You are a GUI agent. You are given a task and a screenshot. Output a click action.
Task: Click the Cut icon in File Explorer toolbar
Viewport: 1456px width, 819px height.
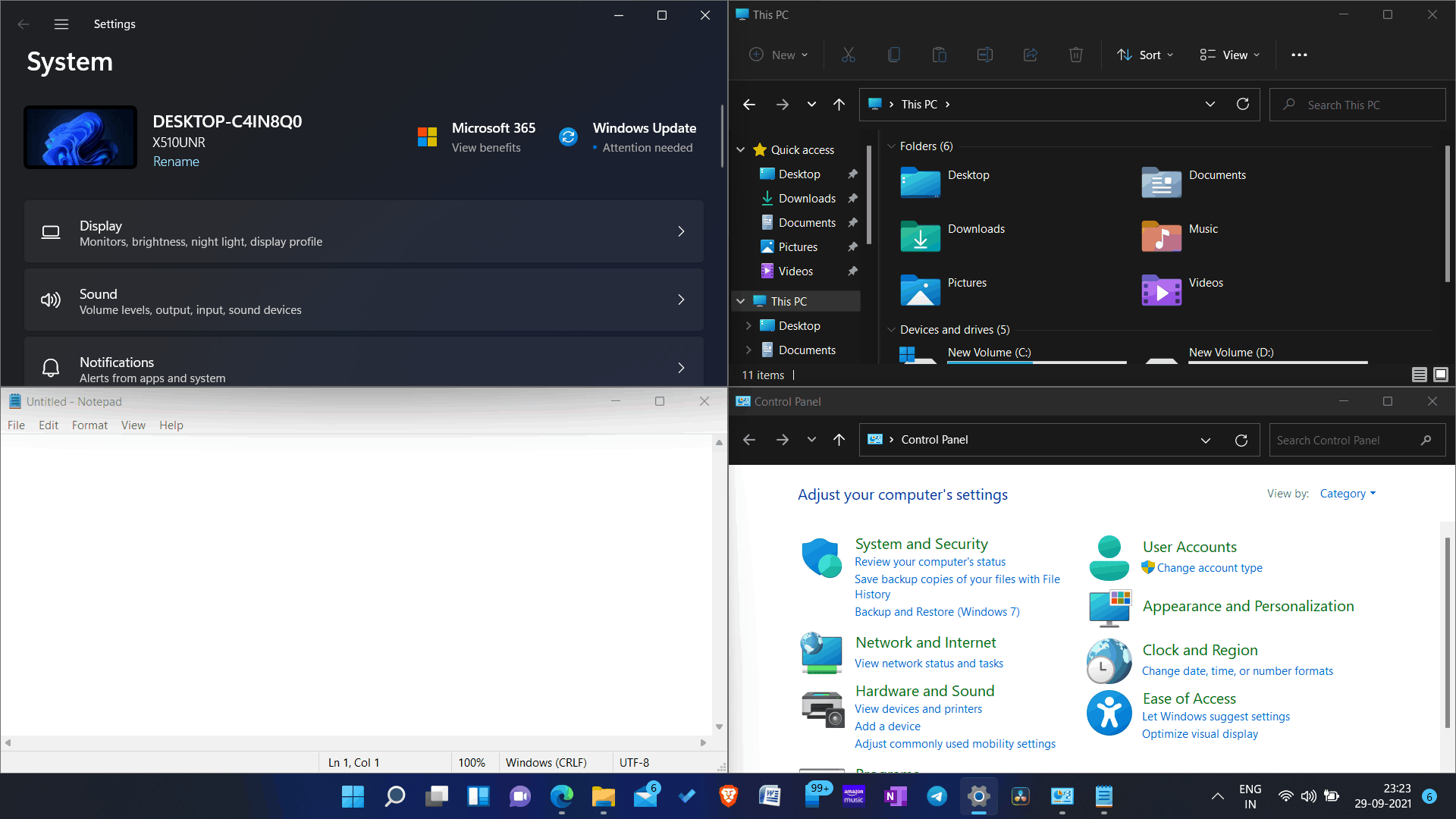(x=848, y=55)
